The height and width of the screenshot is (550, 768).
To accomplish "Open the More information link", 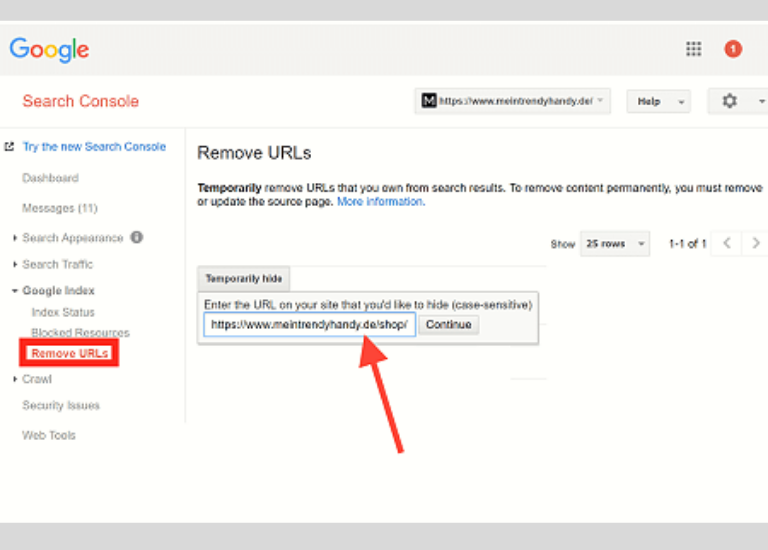I will pos(381,202).
